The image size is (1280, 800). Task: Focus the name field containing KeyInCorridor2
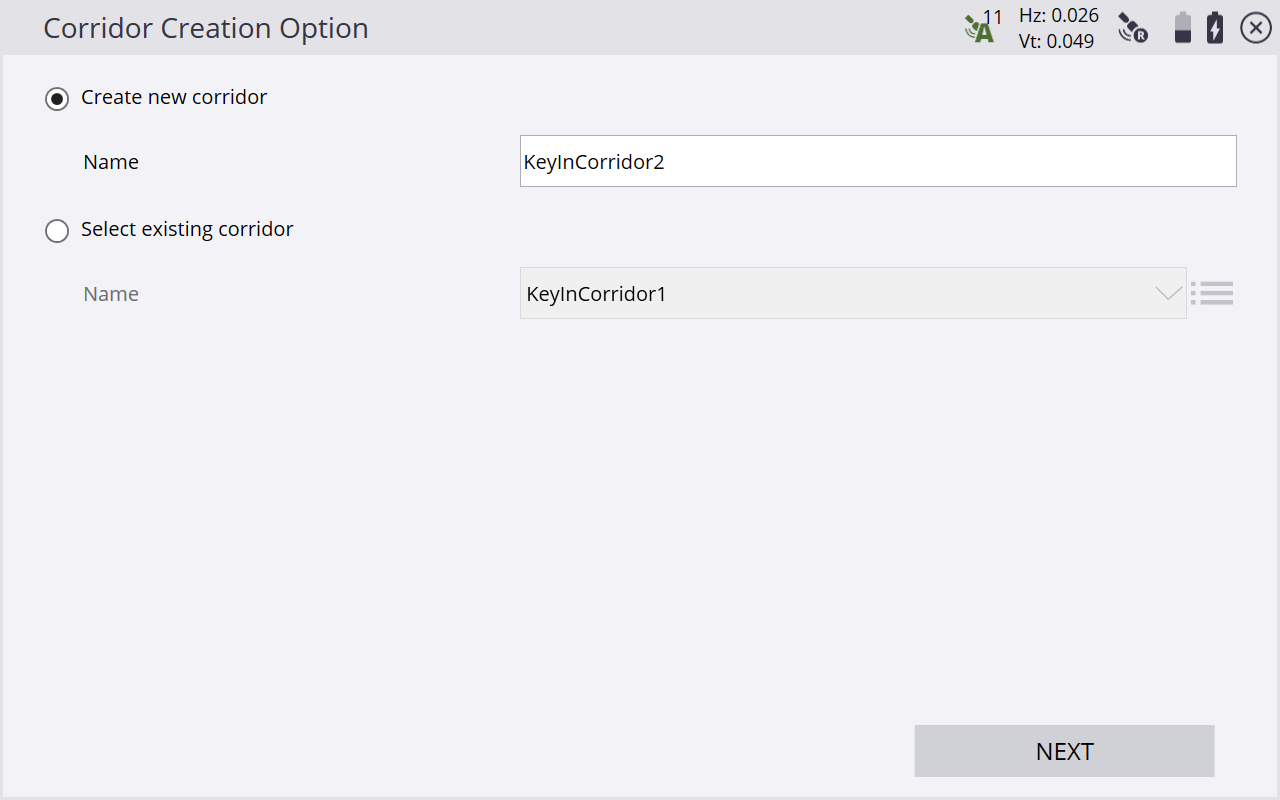click(x=877, y=161)
